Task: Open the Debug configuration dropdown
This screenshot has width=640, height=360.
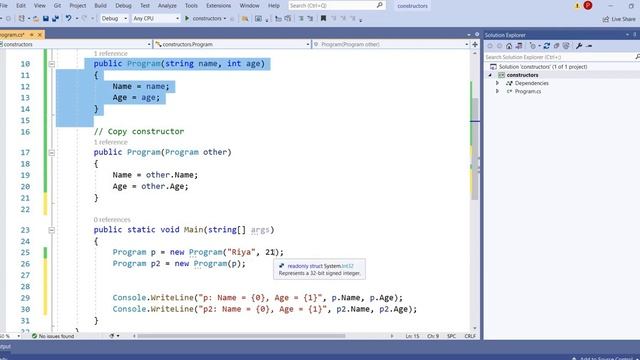Action: 114,18
